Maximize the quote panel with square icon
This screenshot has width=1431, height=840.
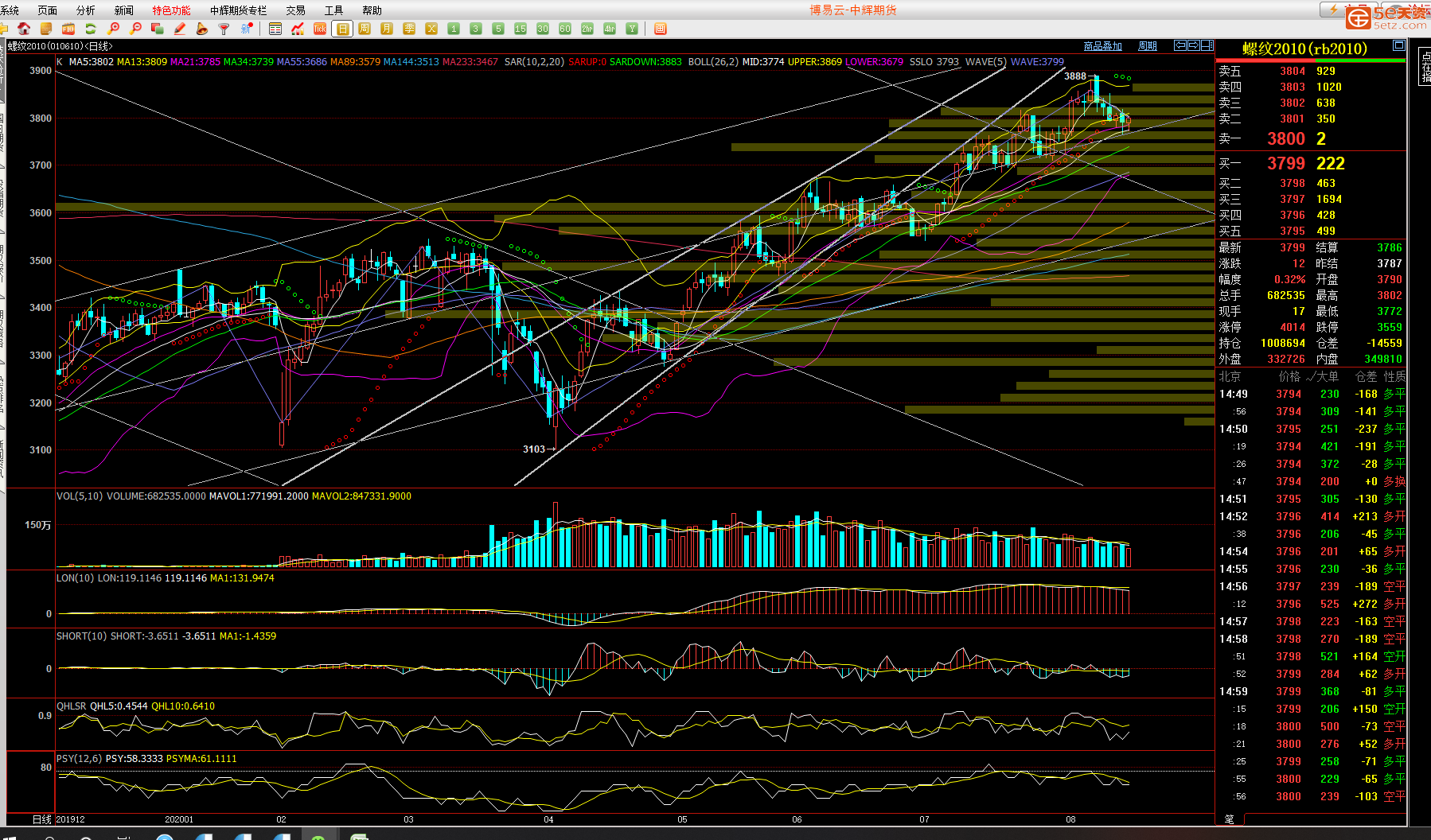(x=1399, y=46)
